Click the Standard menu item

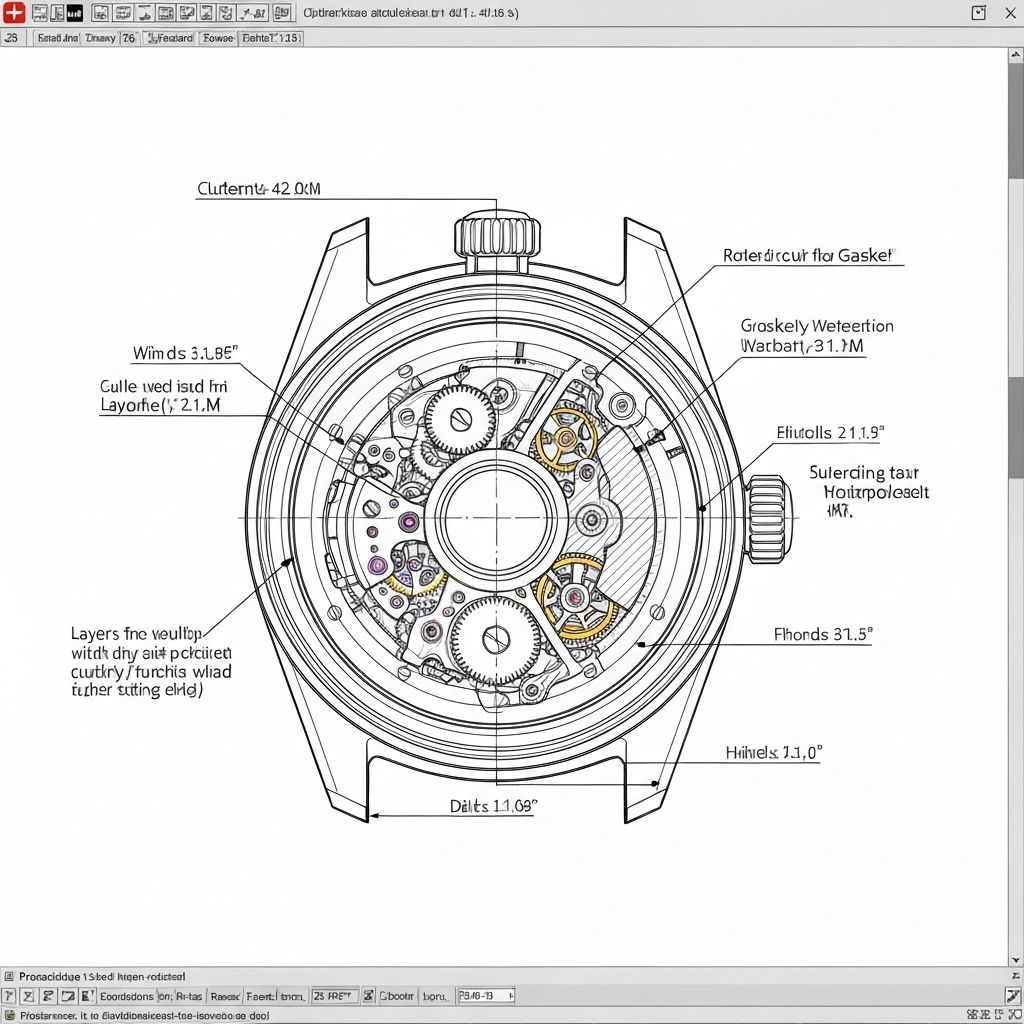(x=55, y=37)
